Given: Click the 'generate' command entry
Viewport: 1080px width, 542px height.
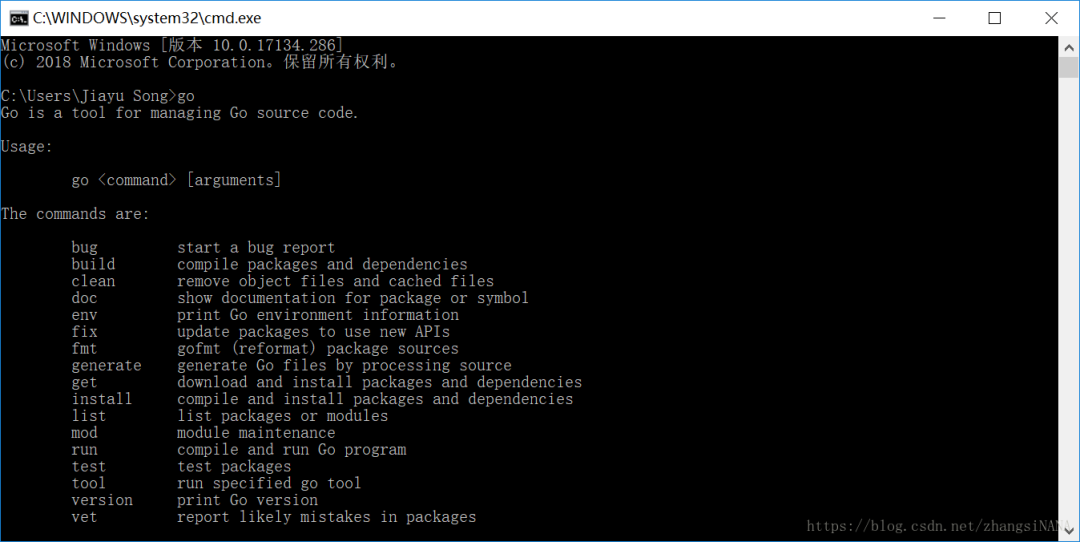Looking at the screenshot, I should [x=106, y=366].
